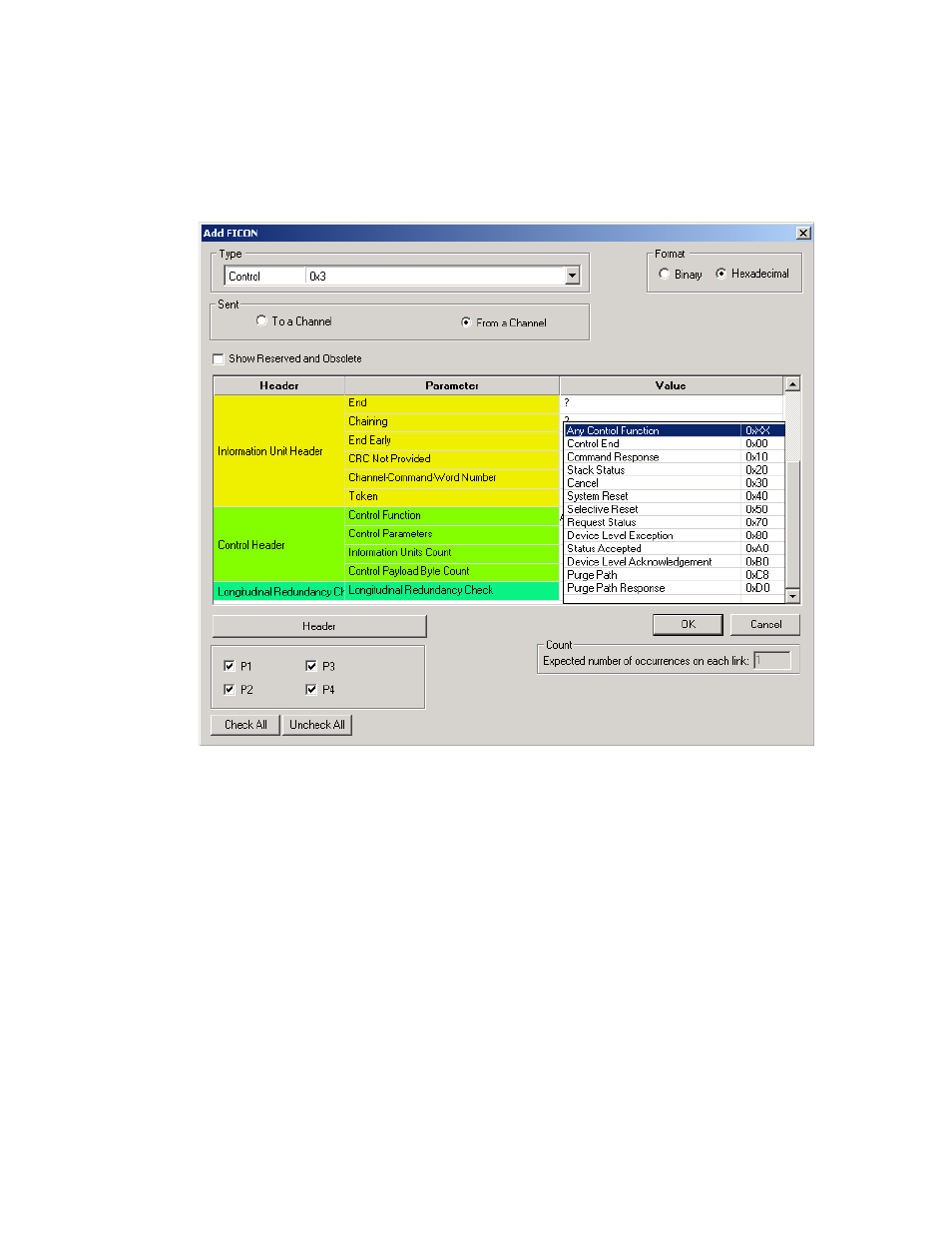Screen dimensions: 952x1233
Task: Select Stack Status in the list
Action: (675, 469)
